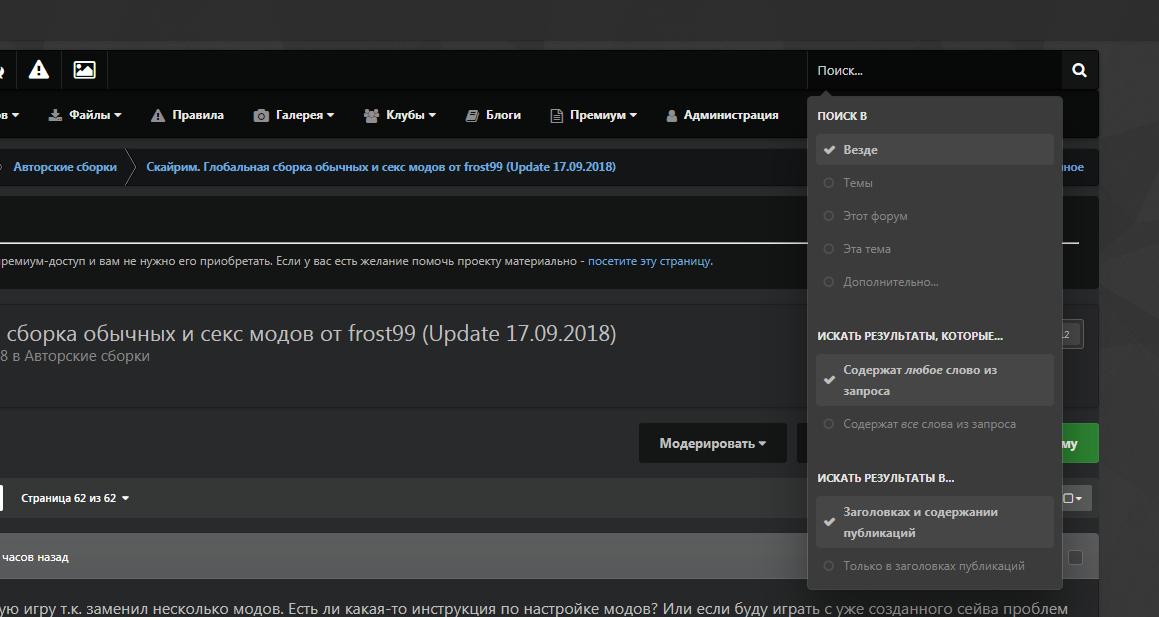
Task: Follow the 'посетите эту страницу' link
Action: pyautogui.click(x=649, y=261)
